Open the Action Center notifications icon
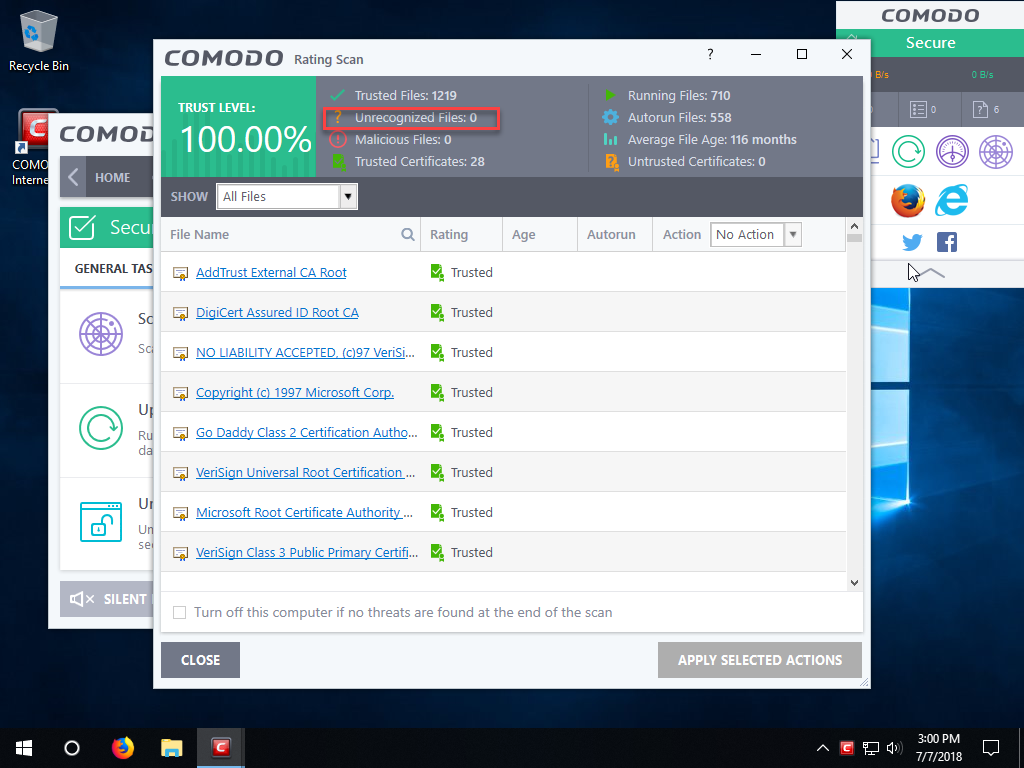 (991, 748)
